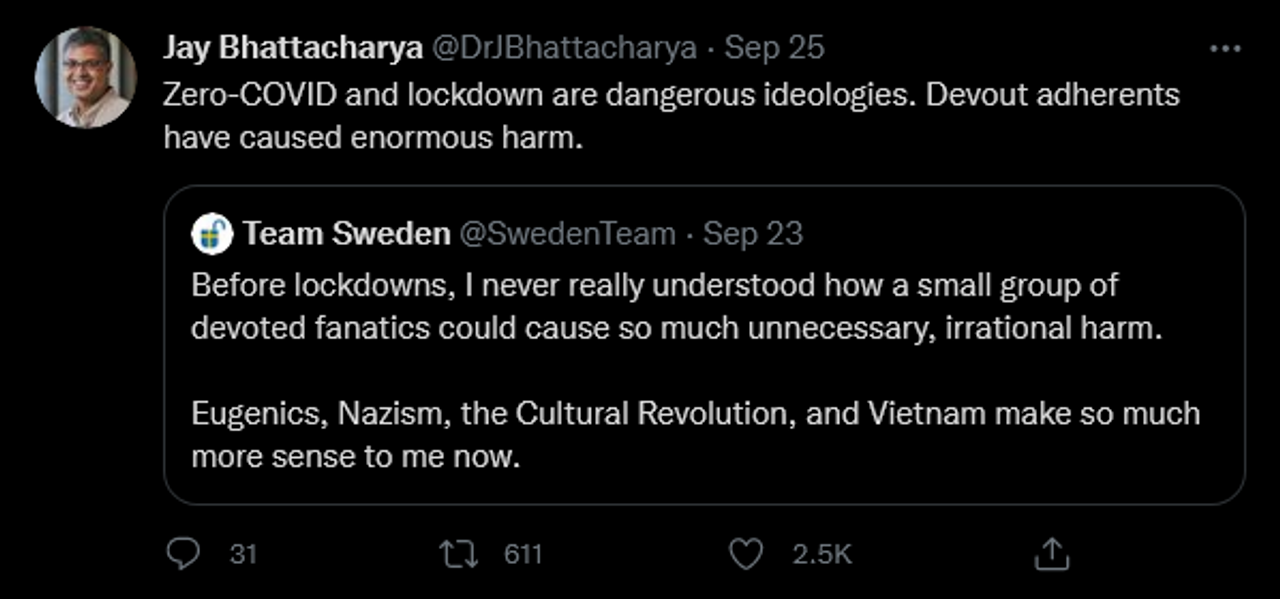Open the share tweet icon
1280x599 pixels.
click(x=1052, y=554)
